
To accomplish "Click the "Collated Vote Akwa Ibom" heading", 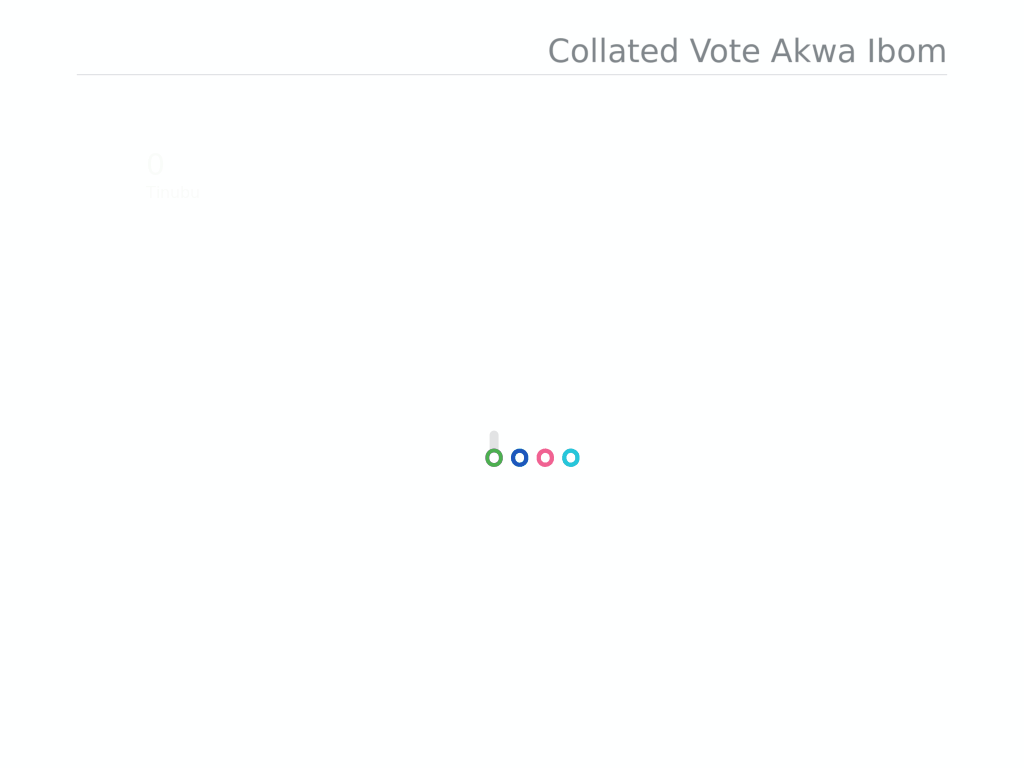I will coord(746,51).
